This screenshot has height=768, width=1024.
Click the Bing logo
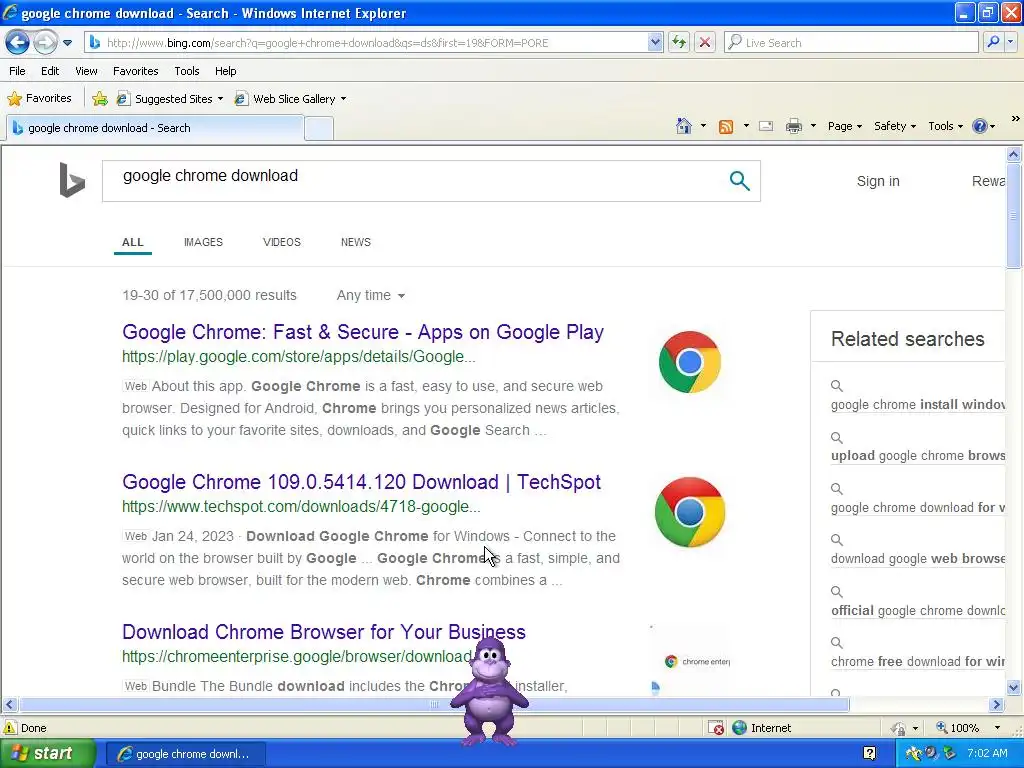72,180
